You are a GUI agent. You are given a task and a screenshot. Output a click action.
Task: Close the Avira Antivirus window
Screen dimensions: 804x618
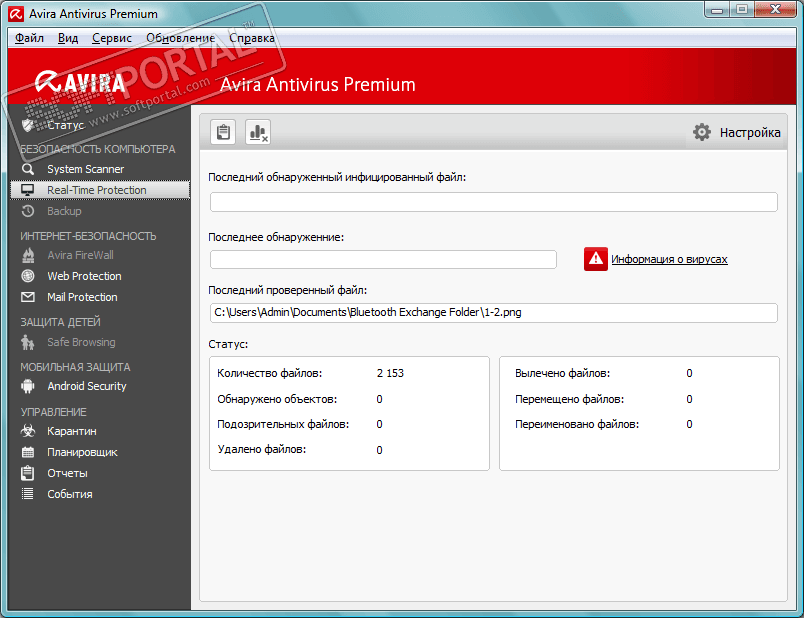pyautogui.click(x=775, y=10)
